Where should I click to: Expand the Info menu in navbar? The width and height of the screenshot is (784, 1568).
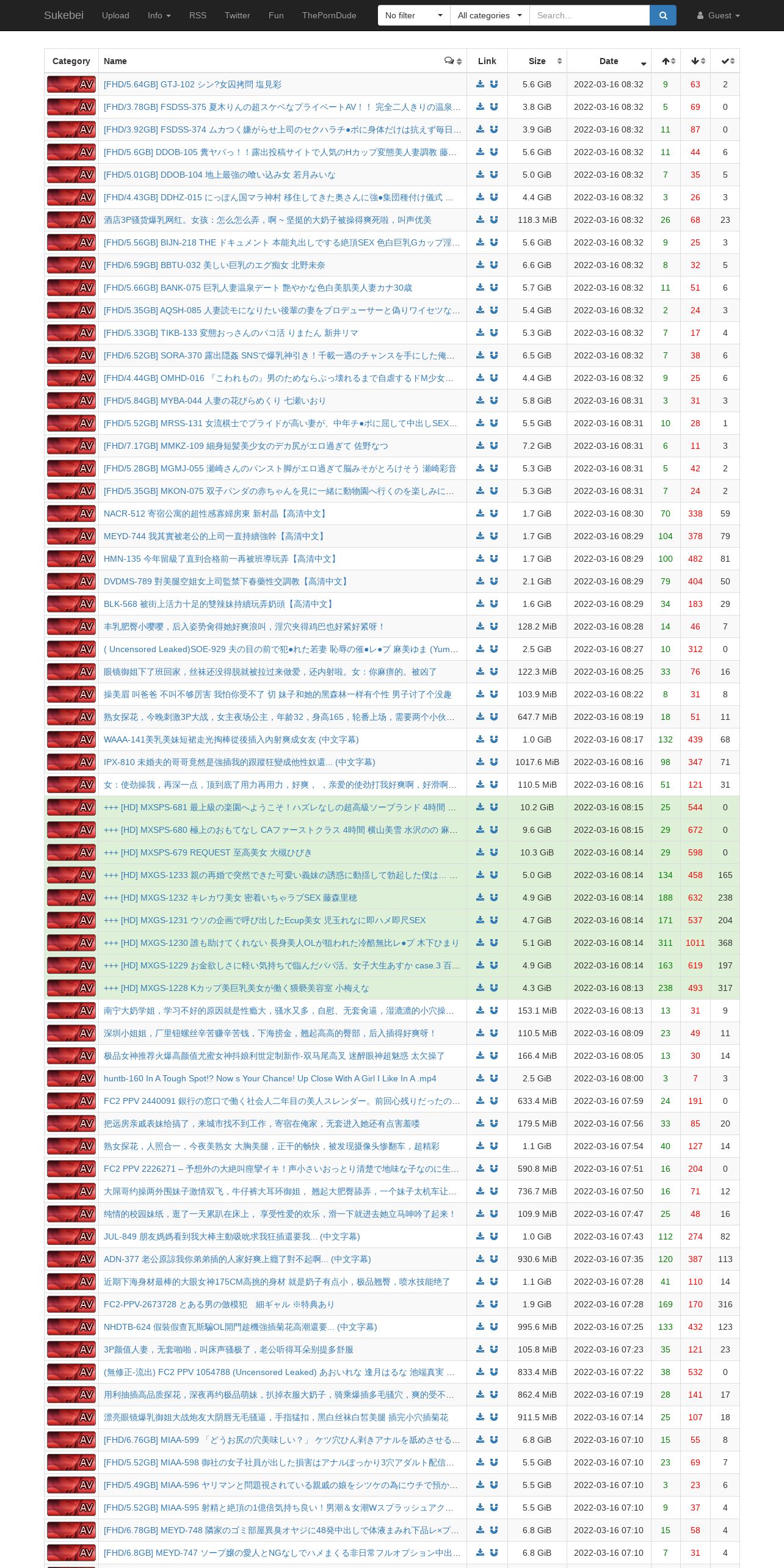coord(159,15)
